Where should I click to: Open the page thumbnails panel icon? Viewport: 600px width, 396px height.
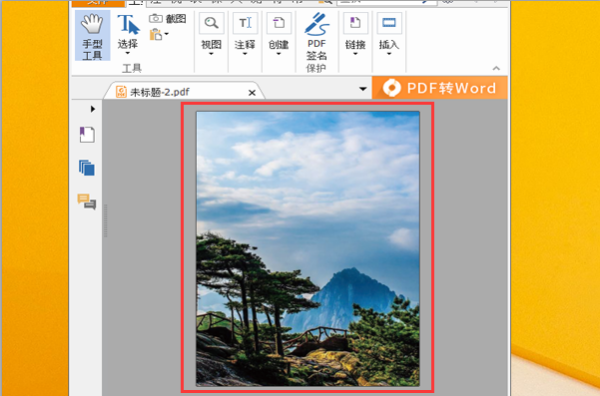pos(87,168)
